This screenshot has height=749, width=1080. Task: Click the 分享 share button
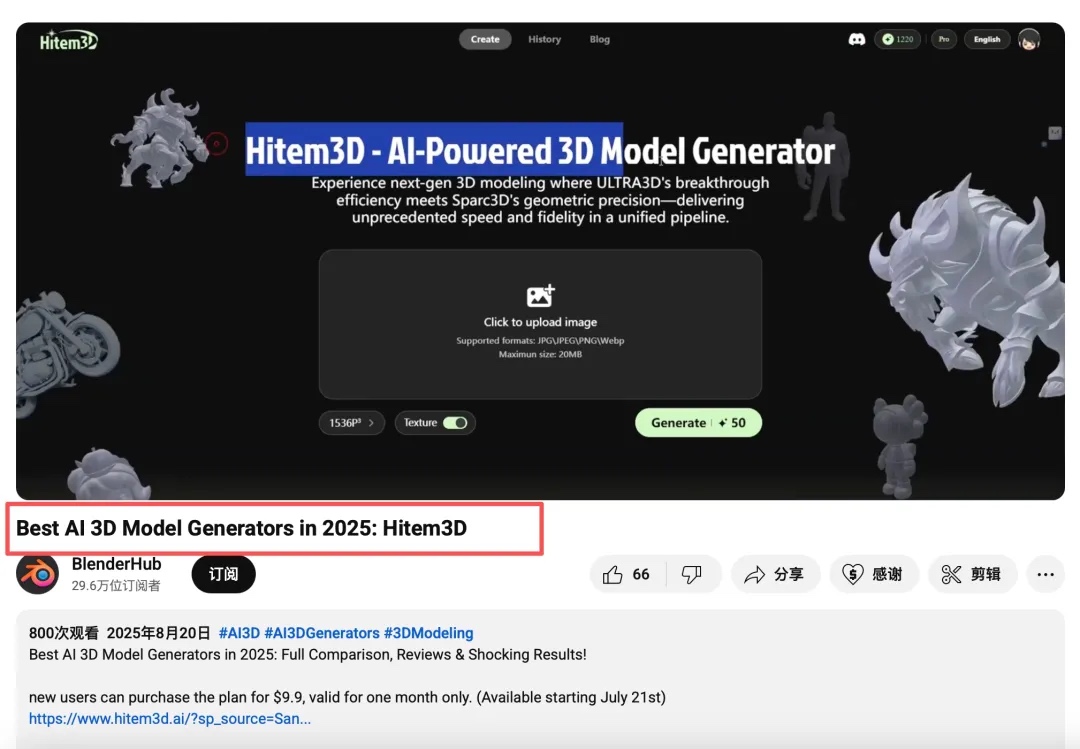click(x=775, y=574)
